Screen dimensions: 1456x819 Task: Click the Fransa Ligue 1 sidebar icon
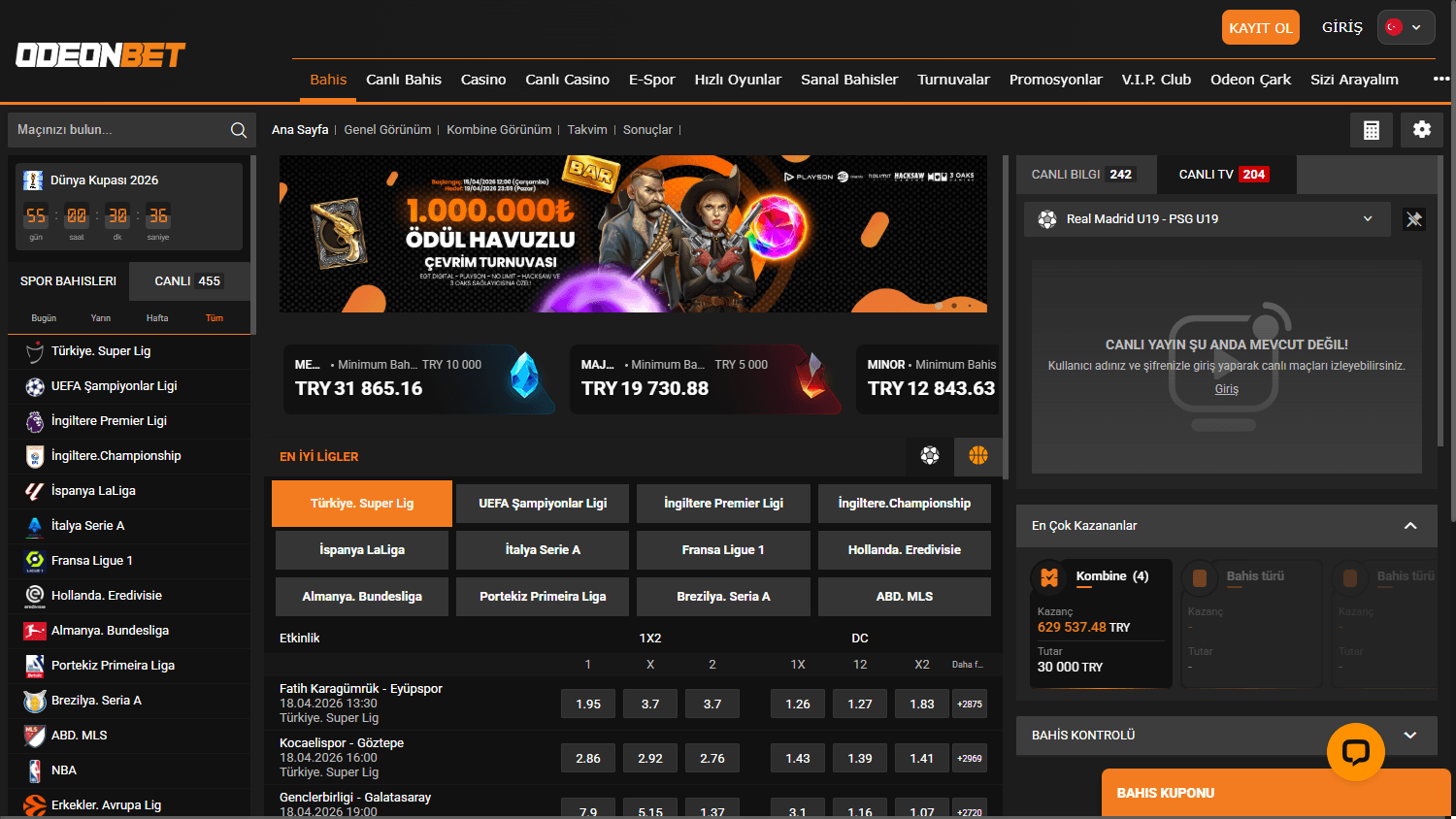35,561
